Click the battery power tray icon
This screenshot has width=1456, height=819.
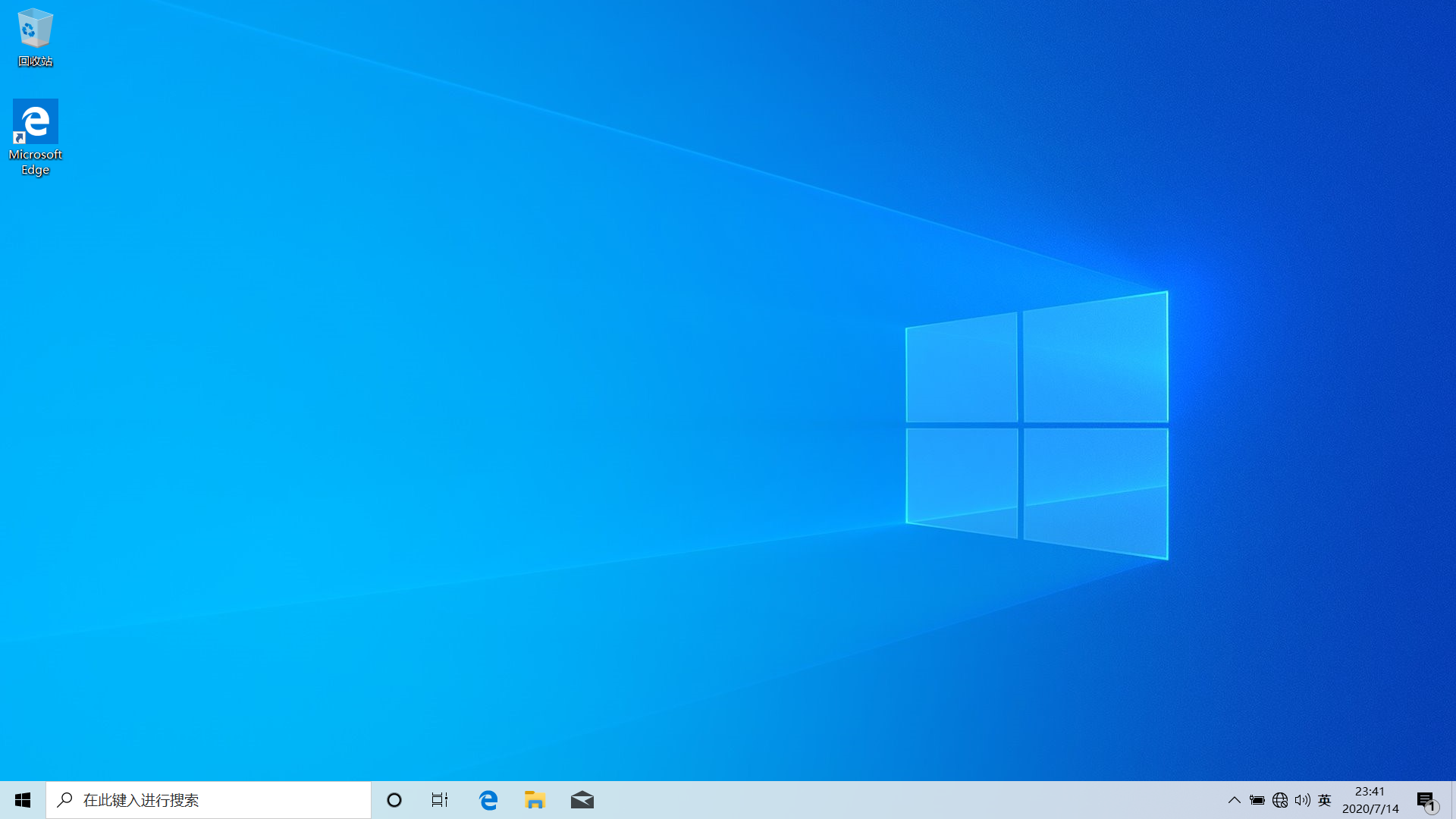[1257, 800]
